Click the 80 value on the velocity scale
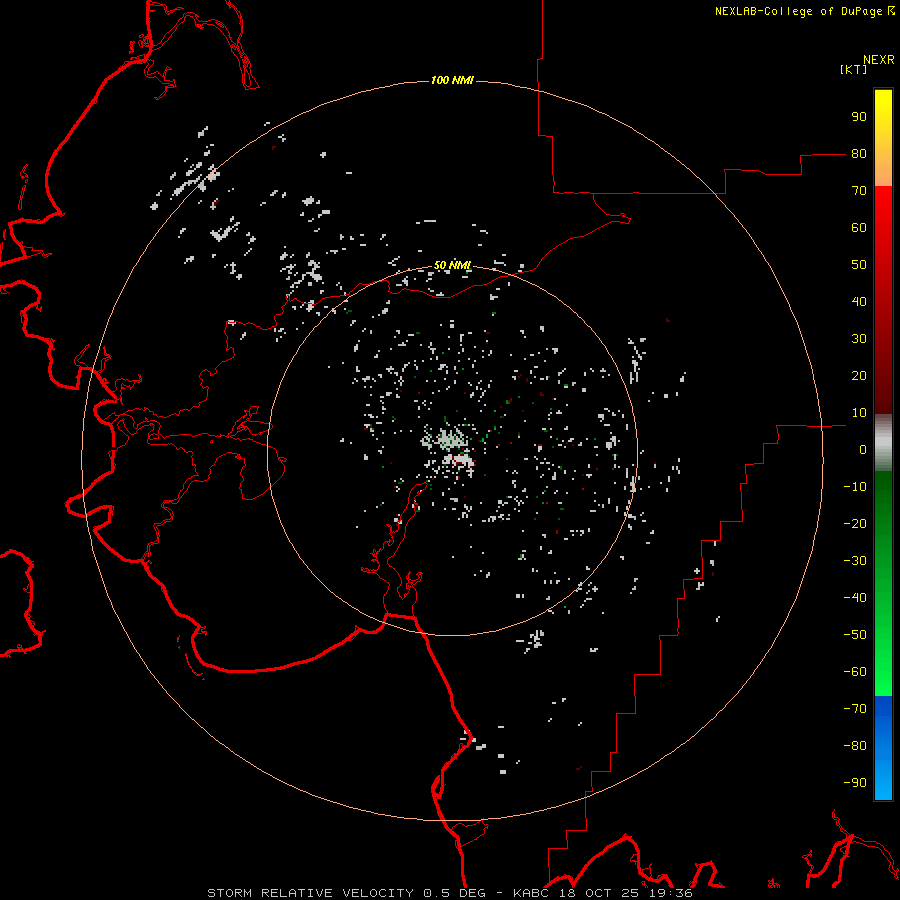Viewport: 900px width, 900px height. (x=859, y=154)
